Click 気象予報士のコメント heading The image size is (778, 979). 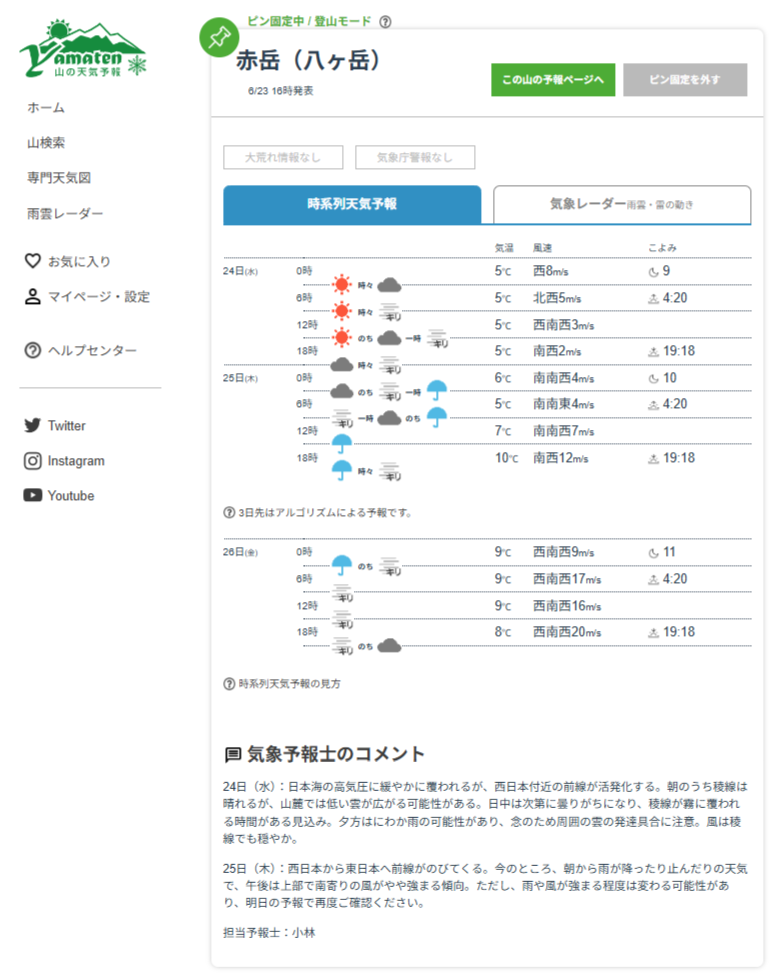tap(336, 754)
